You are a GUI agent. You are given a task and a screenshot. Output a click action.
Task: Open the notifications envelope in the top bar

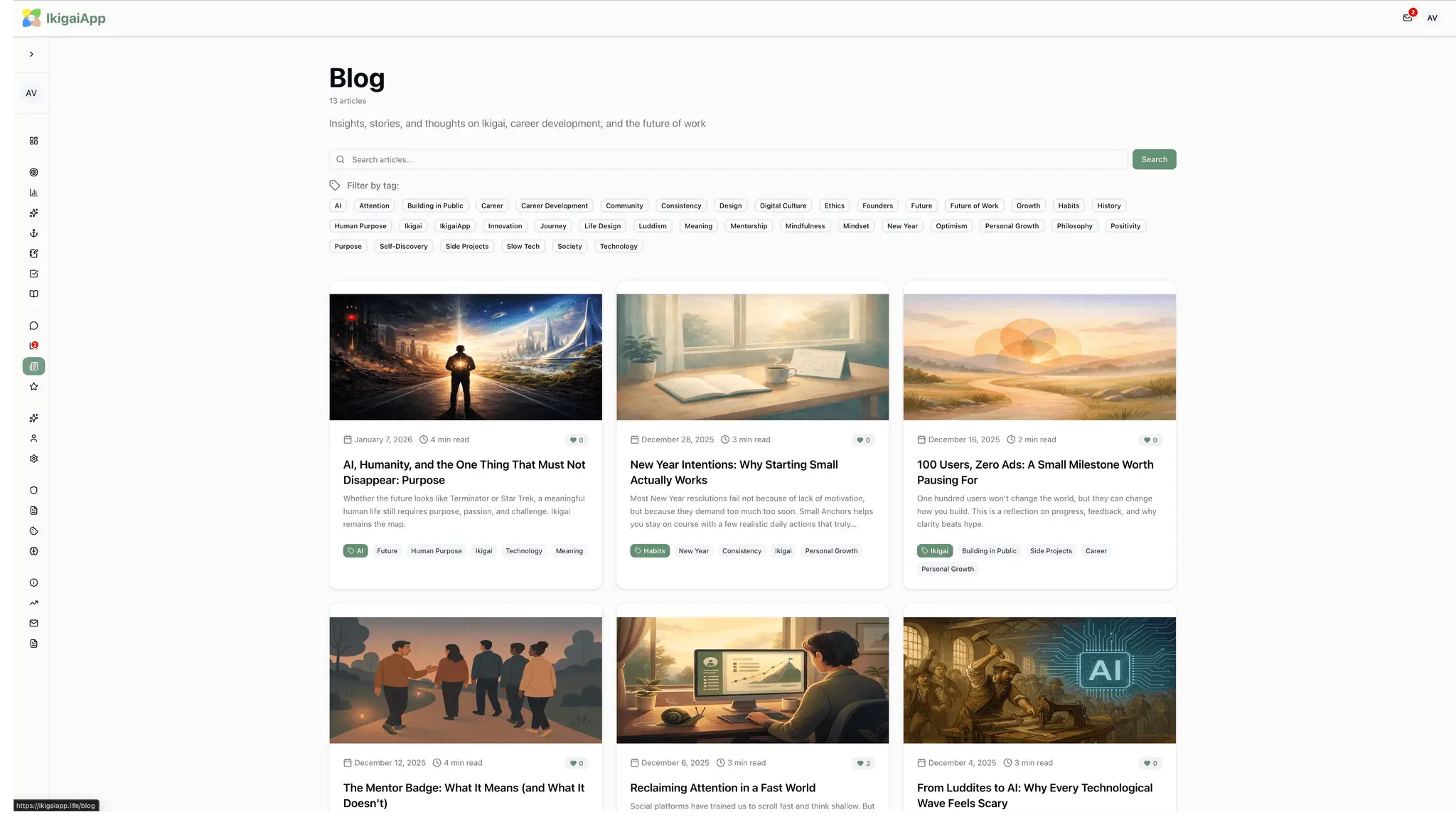(1408, 18)
